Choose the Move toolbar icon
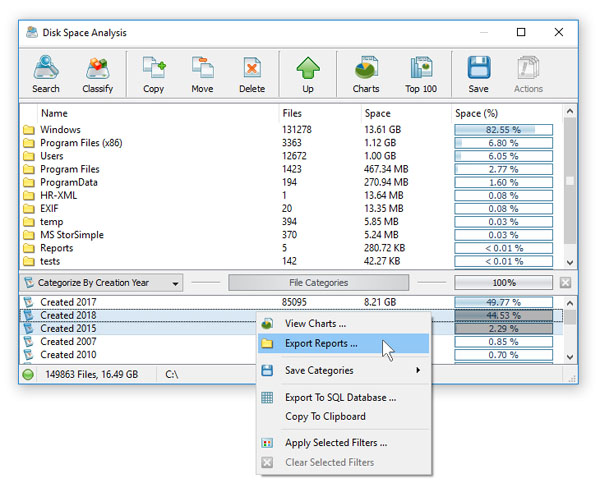The image size is (600, 483). [x=202, y=75]
